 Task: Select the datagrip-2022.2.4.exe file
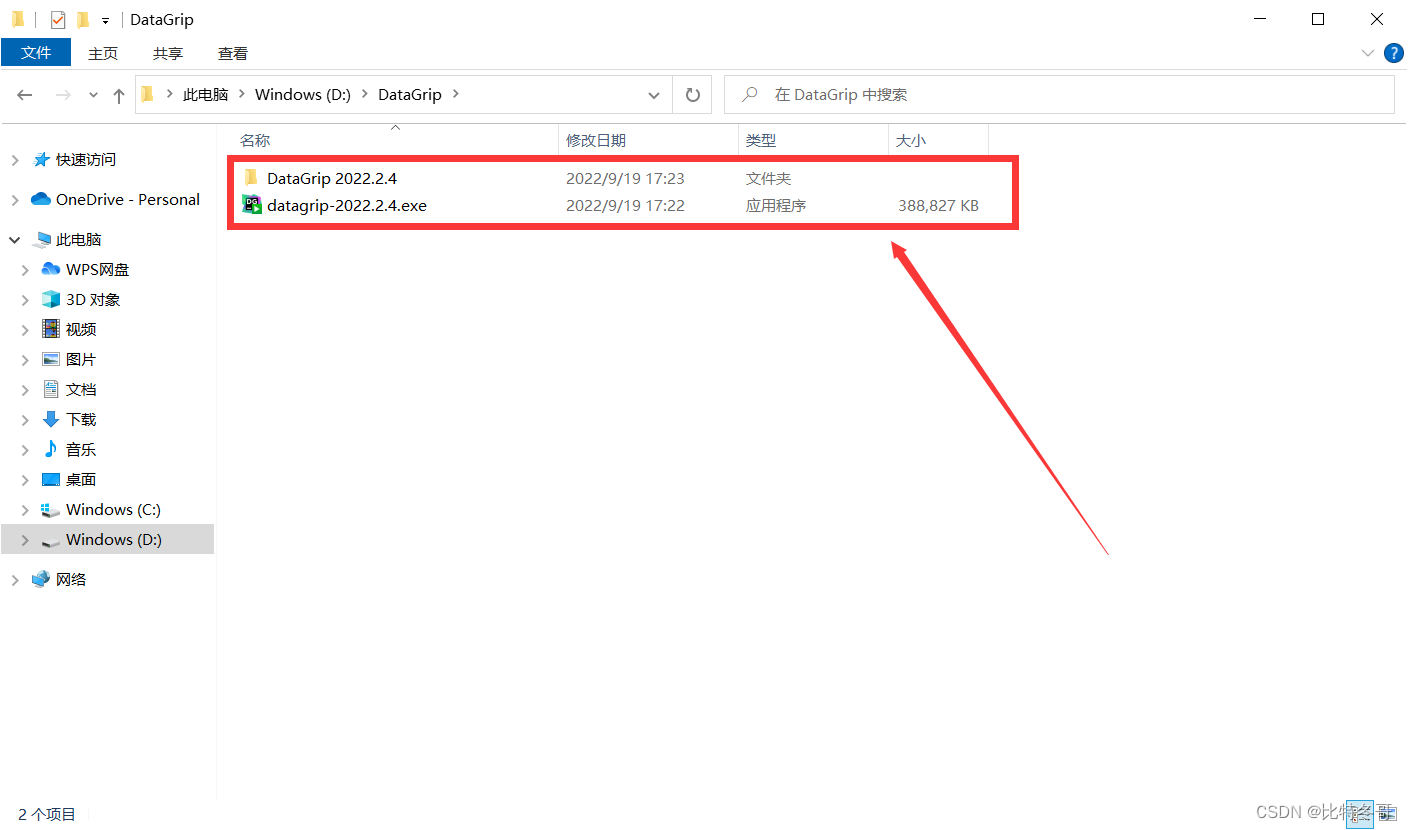[347, 206]
